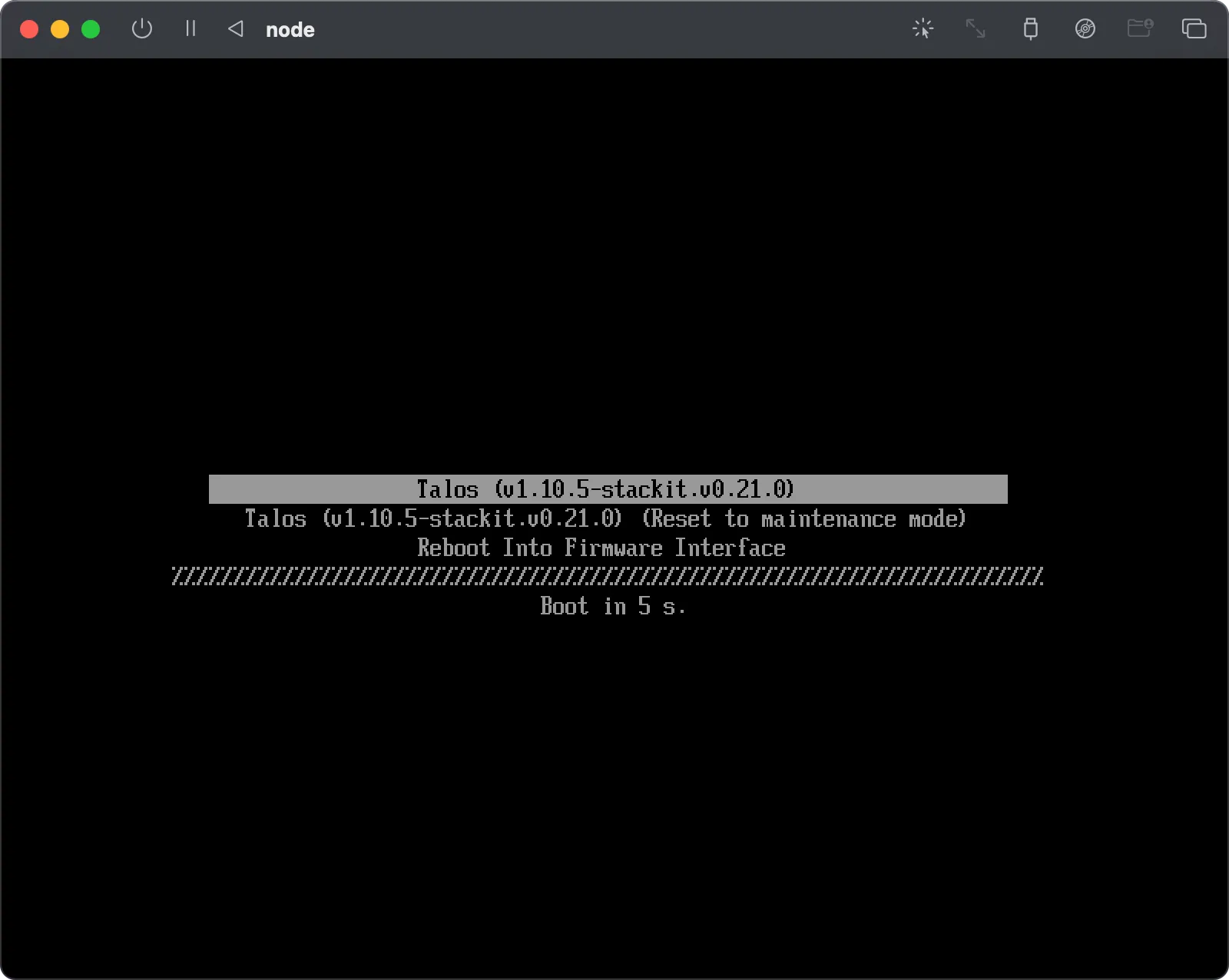The width and height of the screenshot is (1229, 980).
Task: Click the slashed progress indicator line
Action: click(x=607, y=578)
